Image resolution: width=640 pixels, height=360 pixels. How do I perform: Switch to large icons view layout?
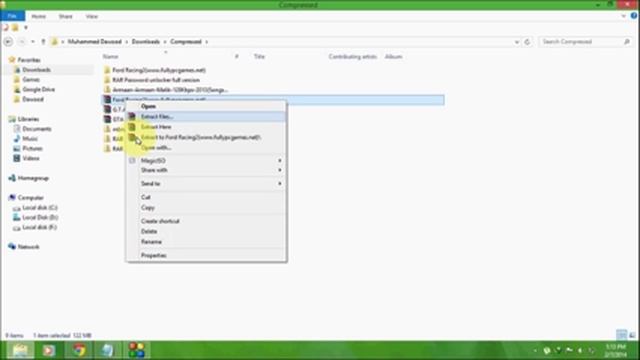tap(632, 335)
